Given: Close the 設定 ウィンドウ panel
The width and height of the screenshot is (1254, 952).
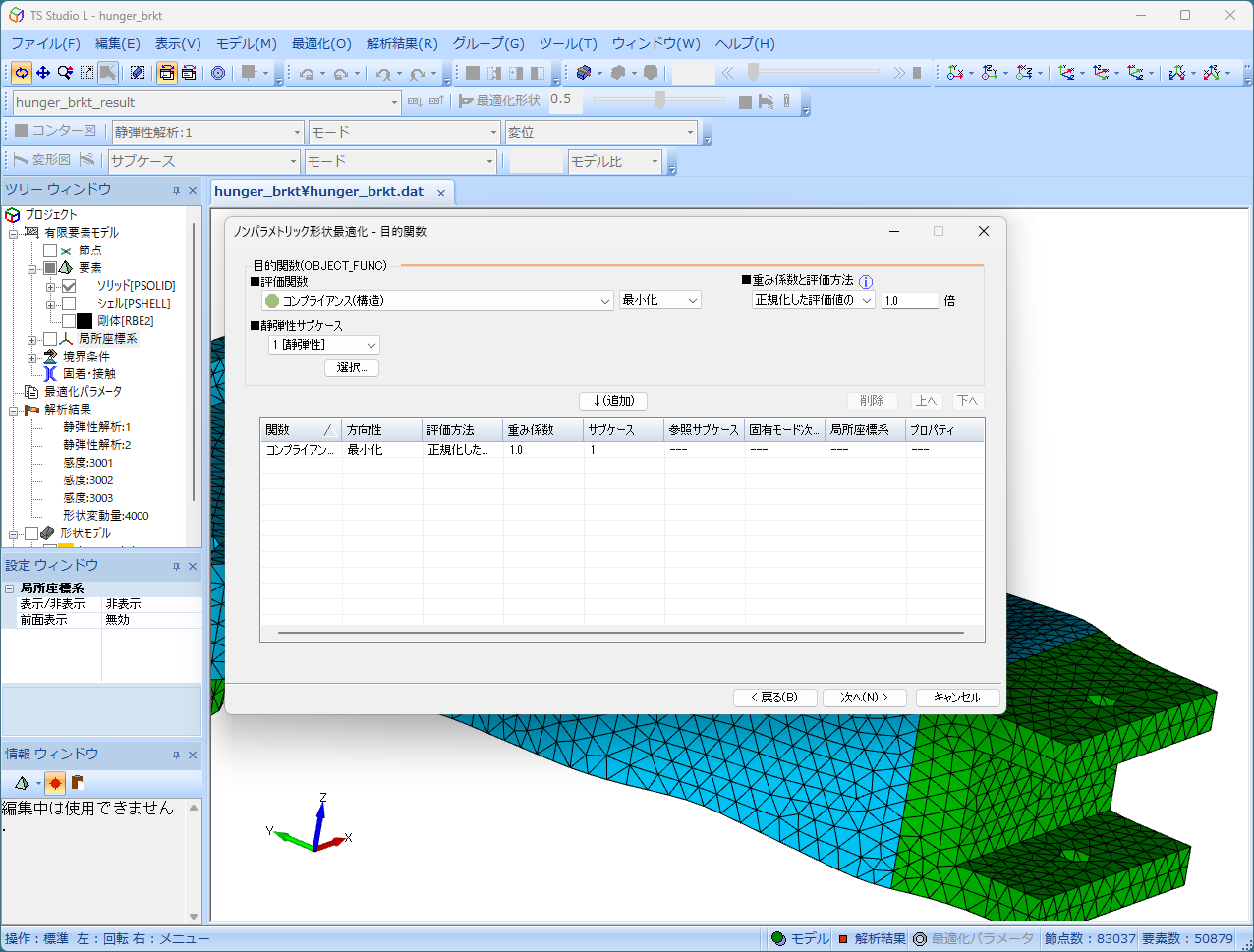Looking at the screenshot, I should click(x=193, y=566).
